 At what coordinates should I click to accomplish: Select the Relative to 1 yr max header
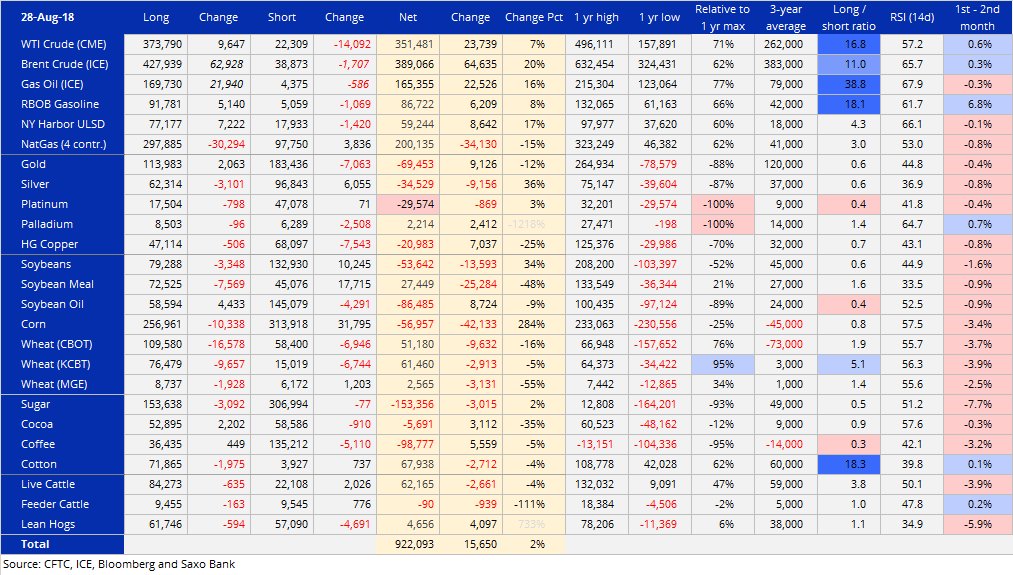tap(722, 17)
